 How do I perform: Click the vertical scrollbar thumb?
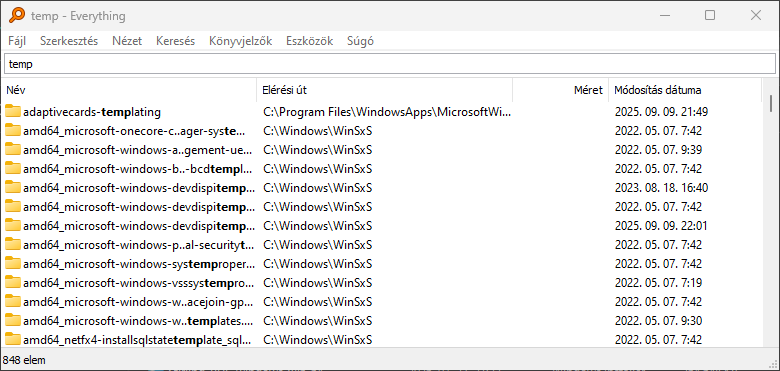tap(771, 103)
